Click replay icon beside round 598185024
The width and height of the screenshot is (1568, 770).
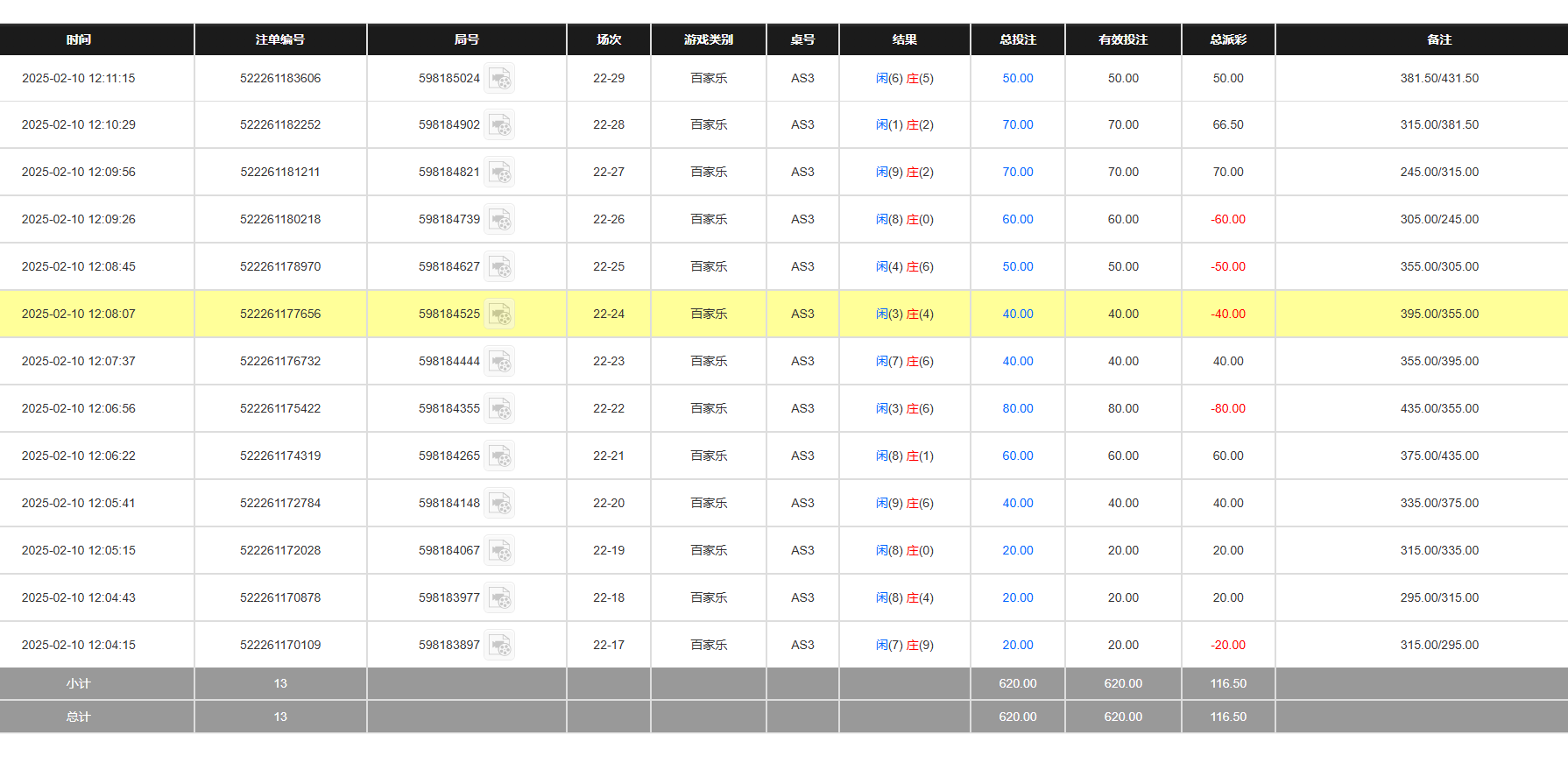499,79
